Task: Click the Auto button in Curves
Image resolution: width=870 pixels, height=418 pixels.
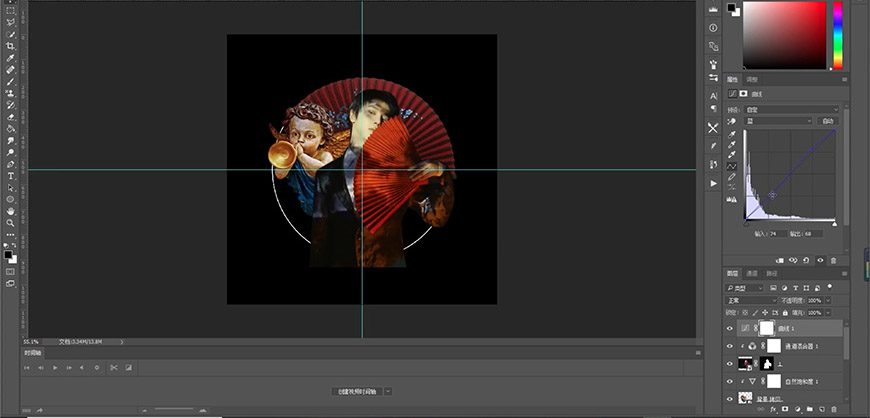Action: pyautogui.click(x=828, y=121)
